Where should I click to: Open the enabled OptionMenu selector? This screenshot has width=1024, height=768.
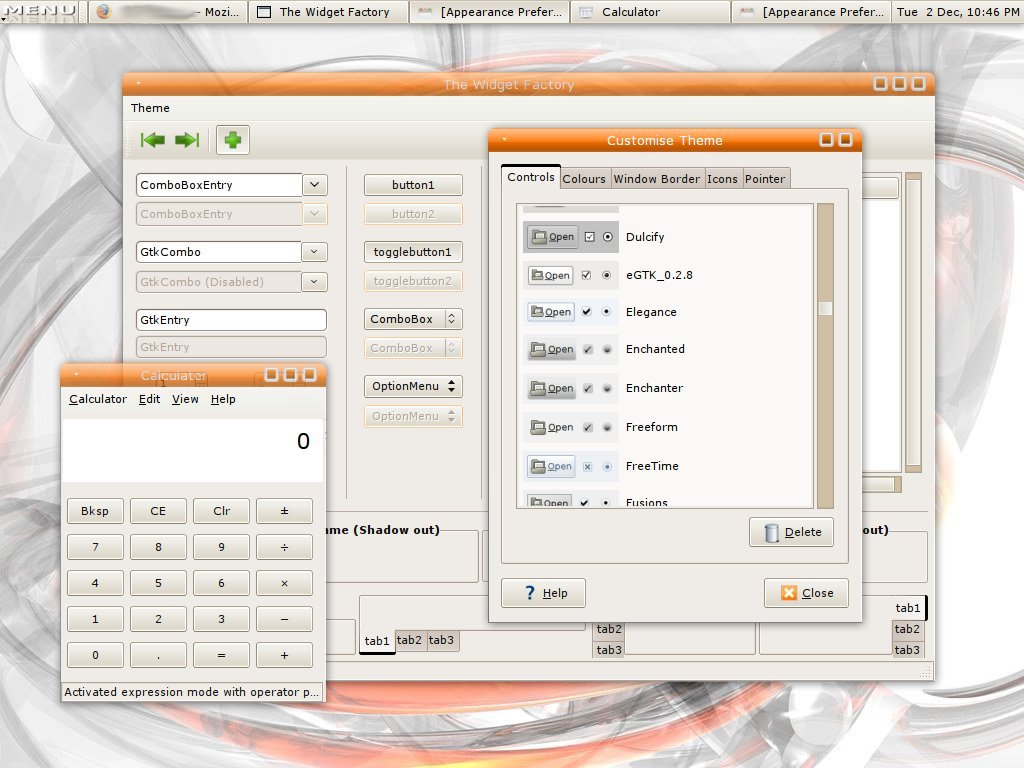click(x=413, y=386)
